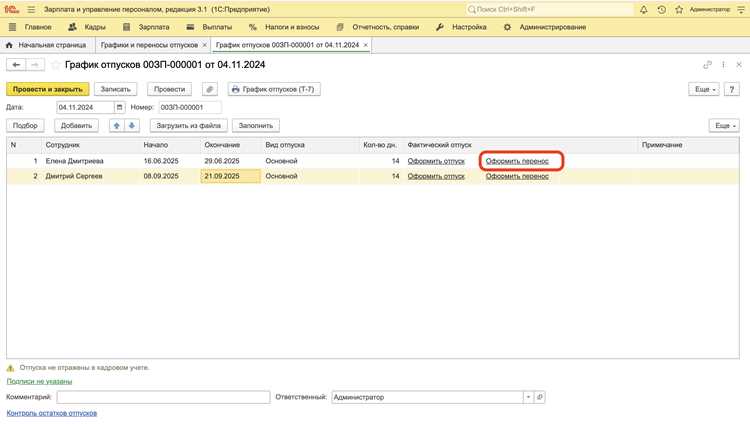Click the paperclip attached files icon
The image size is (750, 424).
[210, 89]
